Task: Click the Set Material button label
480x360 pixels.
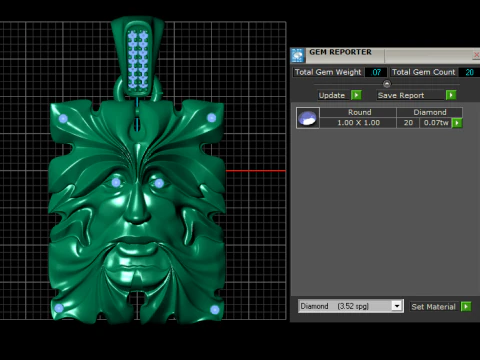Action: 434,307
